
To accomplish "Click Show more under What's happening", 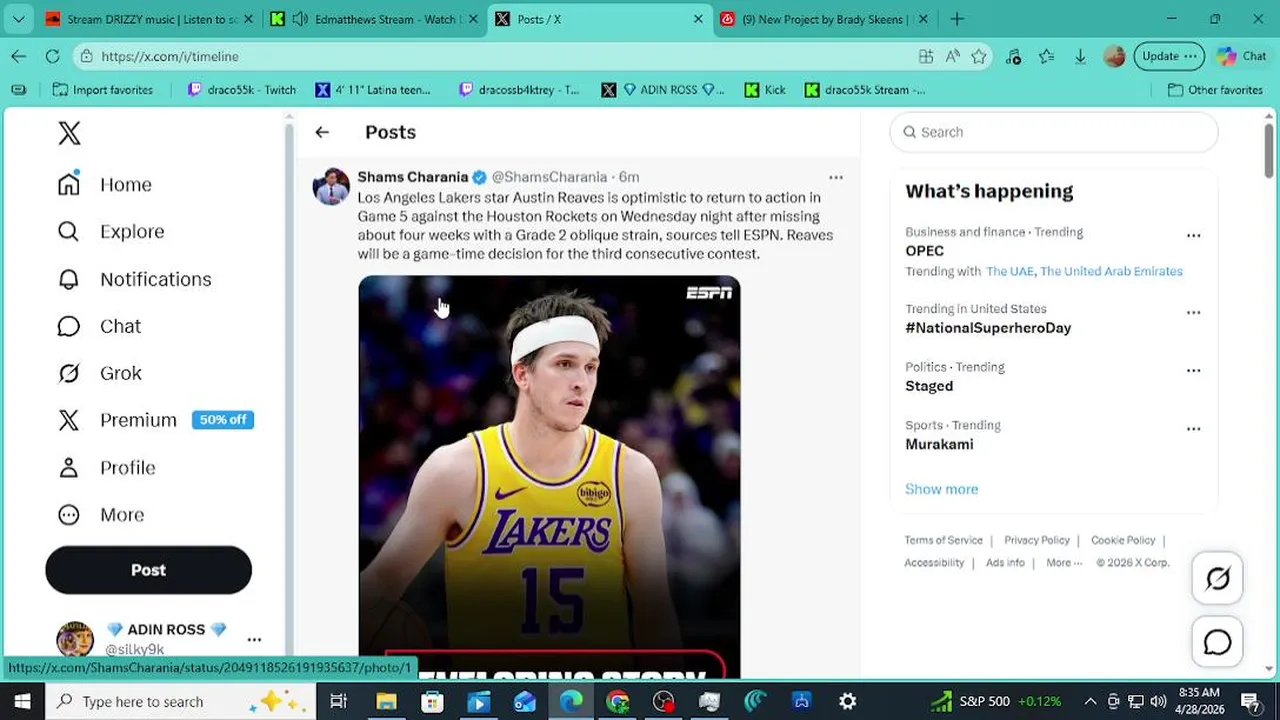I will click(941, 489).
